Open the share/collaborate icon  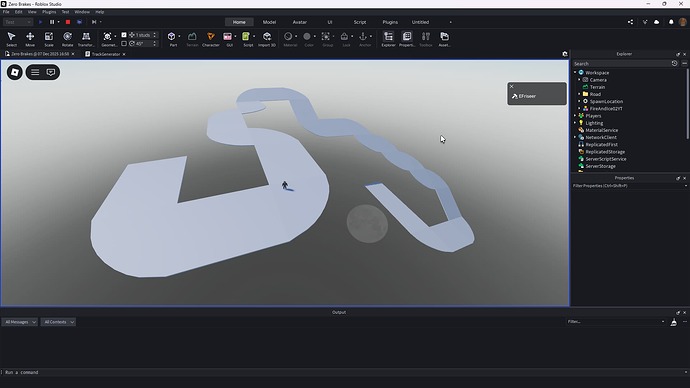point(631,22)
